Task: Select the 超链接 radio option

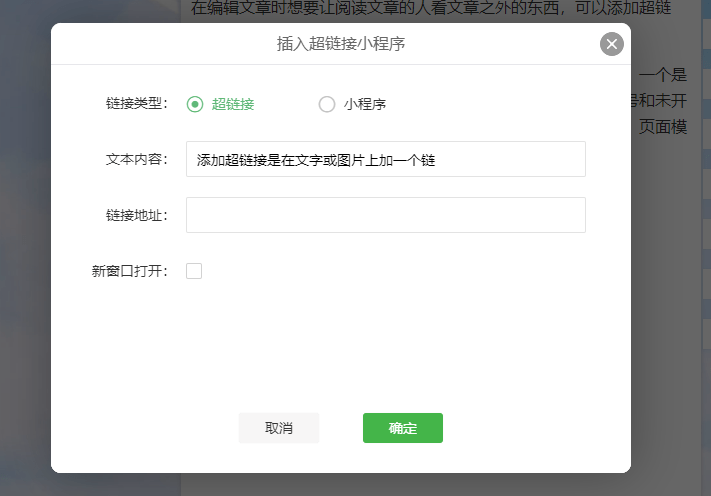Action: (x=195, y=104)
